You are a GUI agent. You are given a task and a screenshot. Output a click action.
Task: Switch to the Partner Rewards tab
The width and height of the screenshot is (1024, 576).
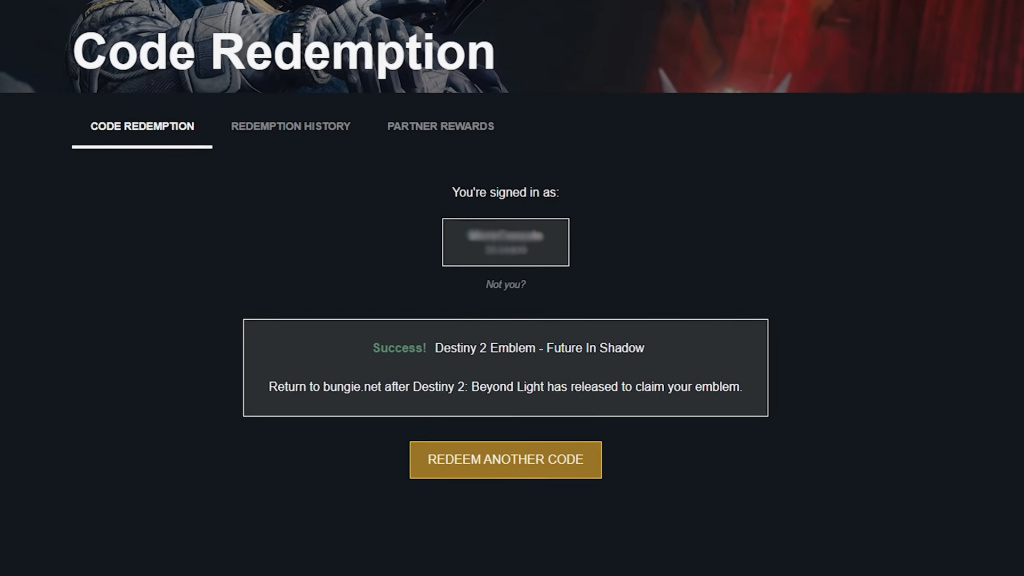440,126
